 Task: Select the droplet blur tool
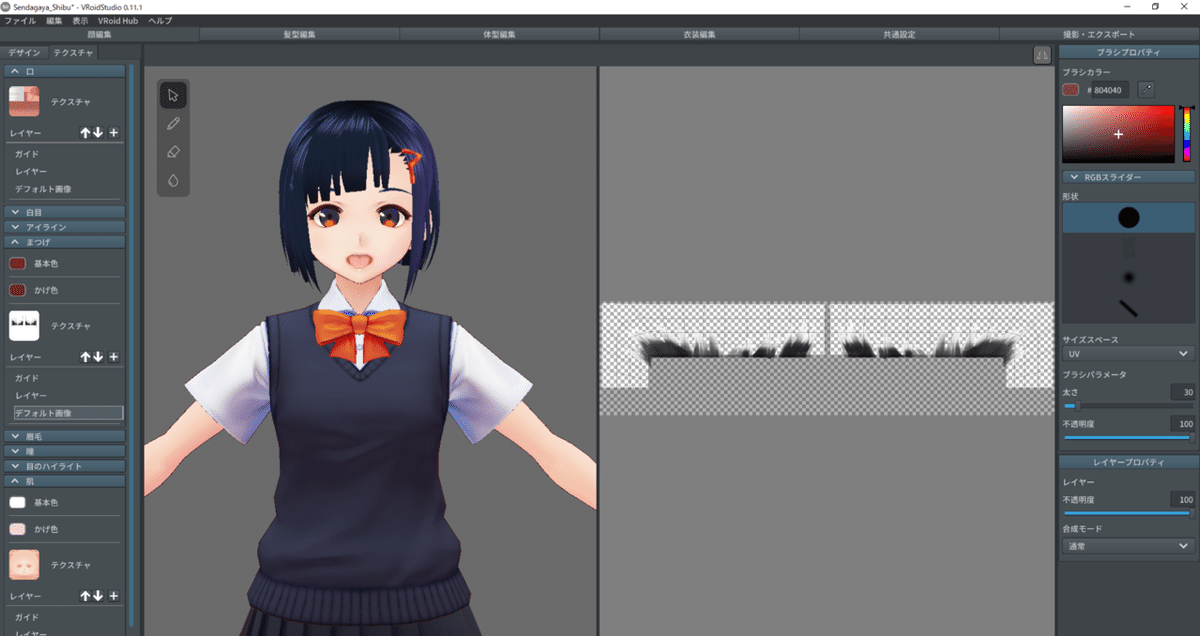(x=172, y=179)
